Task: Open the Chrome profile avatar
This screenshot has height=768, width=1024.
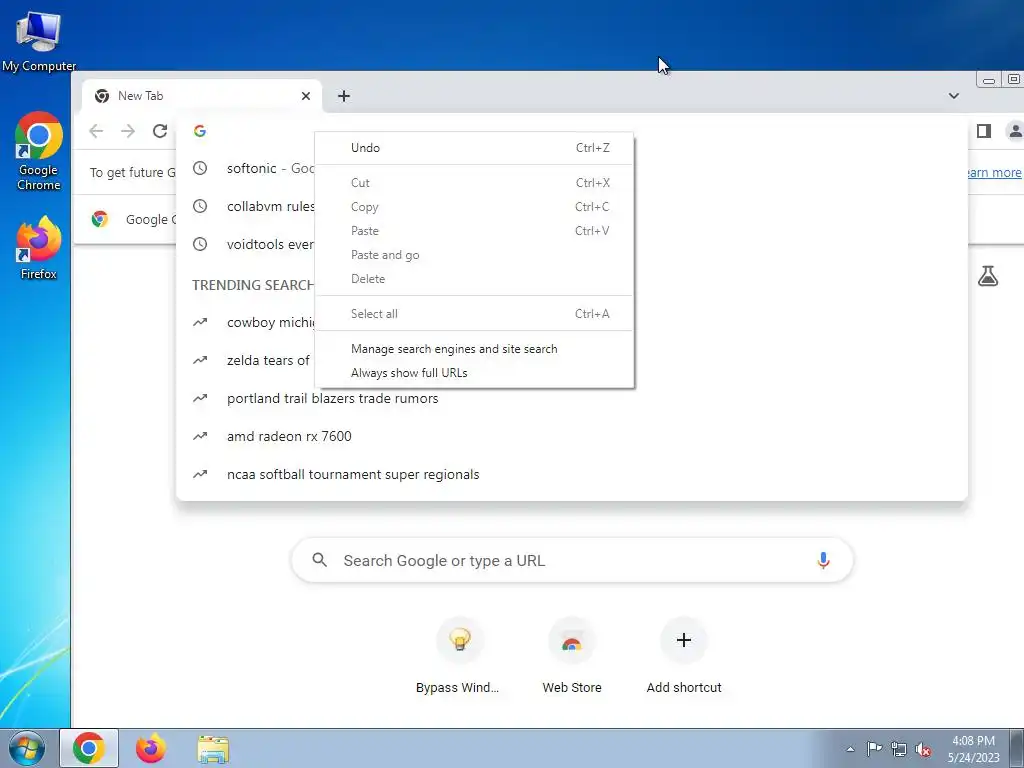Action: tap(1015, 131)
